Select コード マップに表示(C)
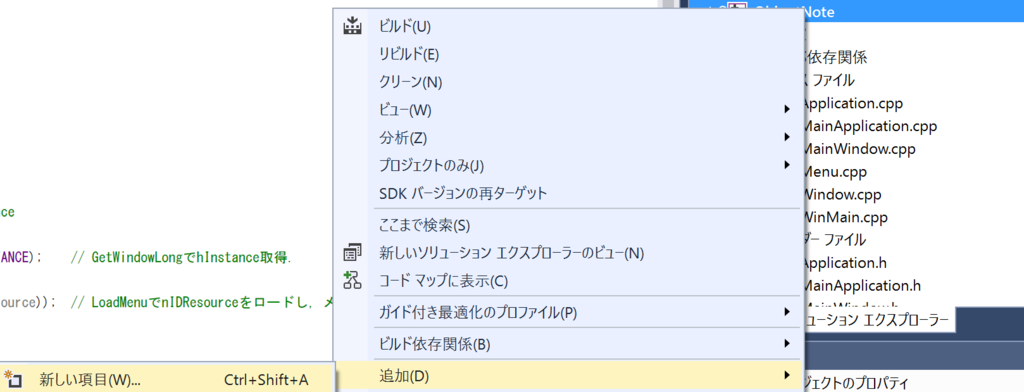1024x392 pixels. tap(443, 282)
